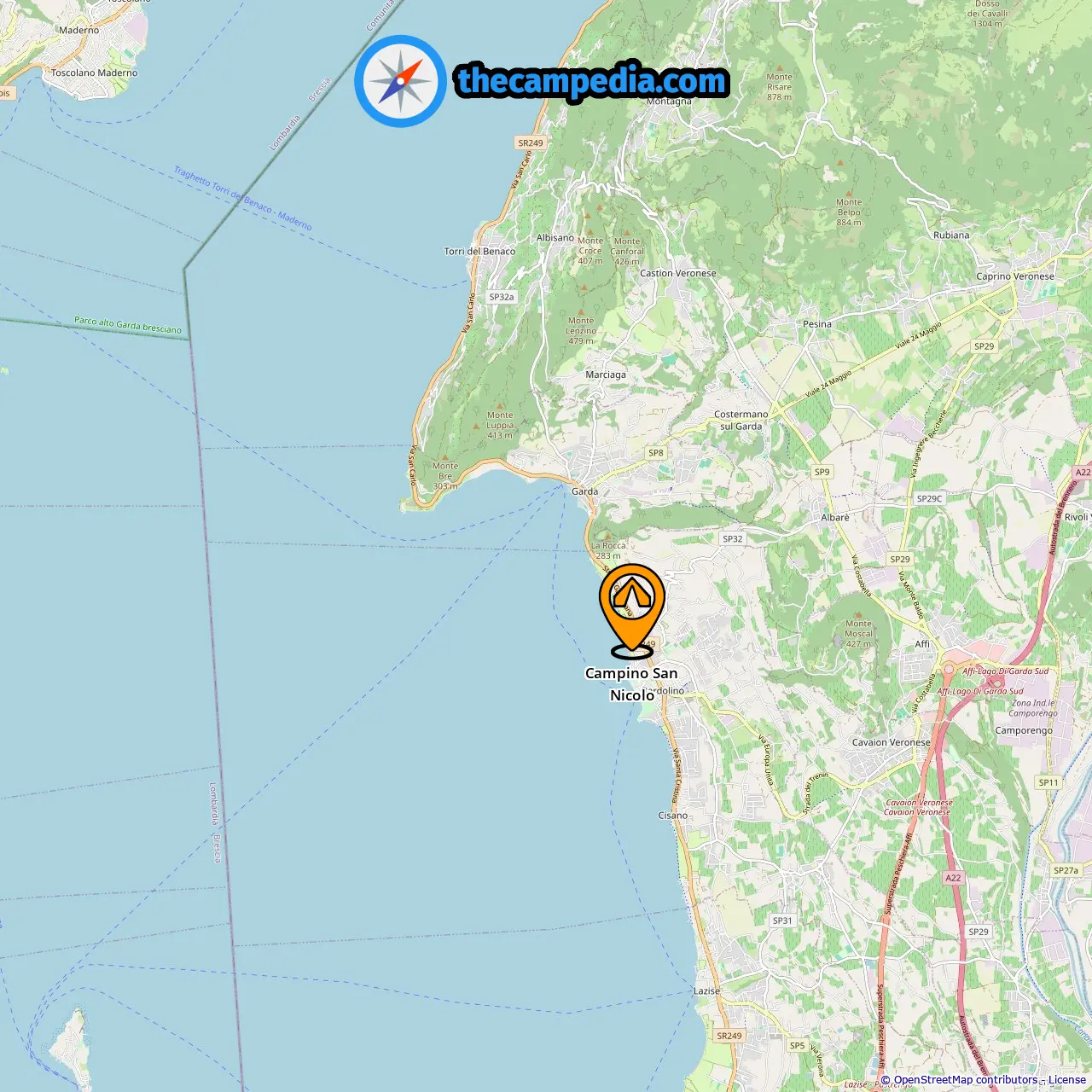
Task: Click the SP32 road shield
Action: [x=732, y=538]
